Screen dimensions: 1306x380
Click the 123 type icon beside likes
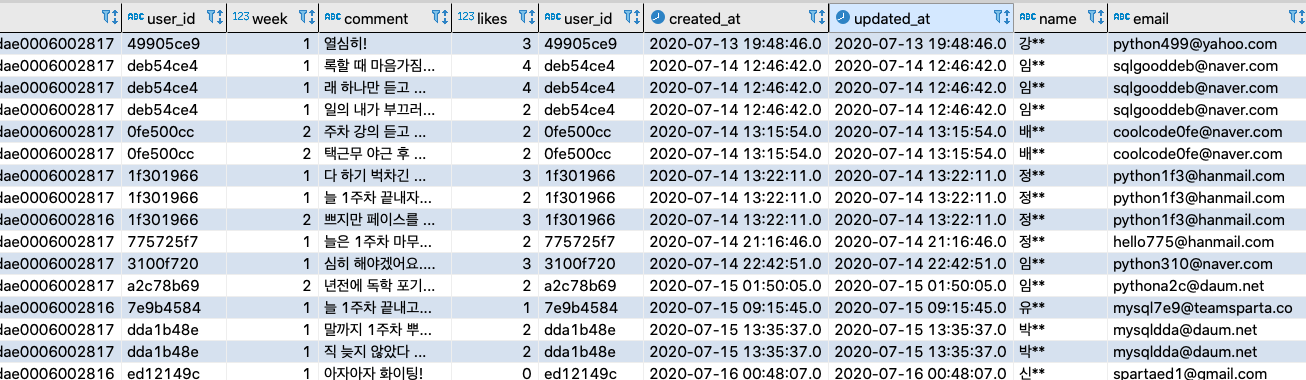click(465, 18)
